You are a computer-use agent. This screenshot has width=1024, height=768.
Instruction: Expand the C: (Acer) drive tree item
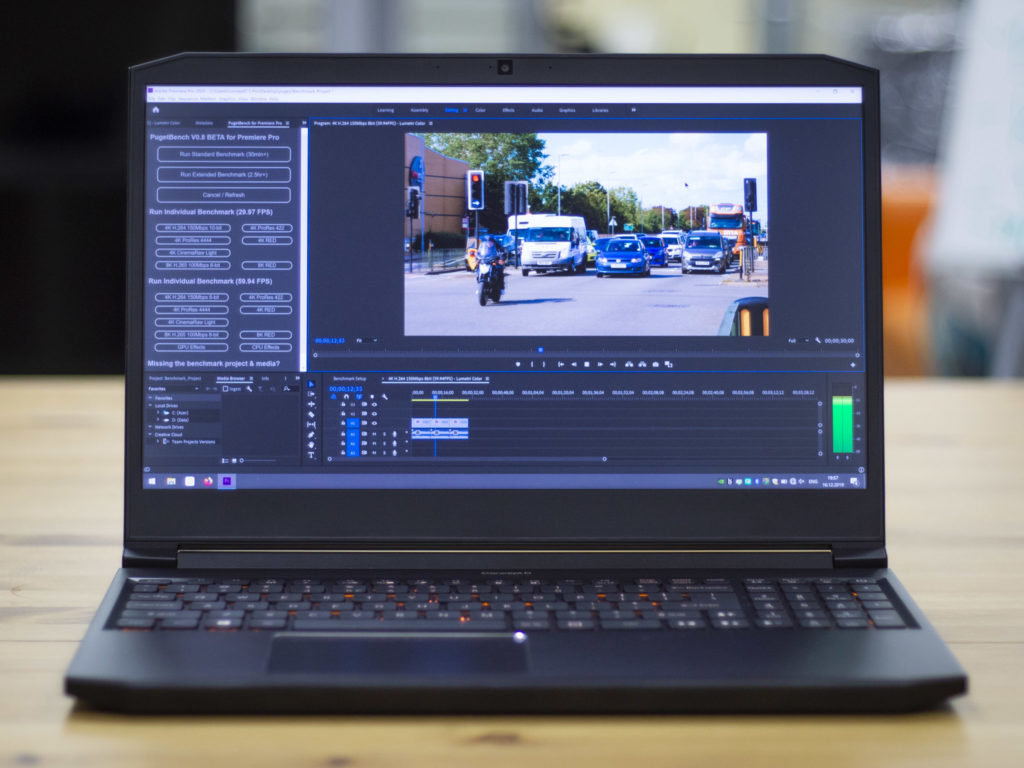click(x=158, y=412)
